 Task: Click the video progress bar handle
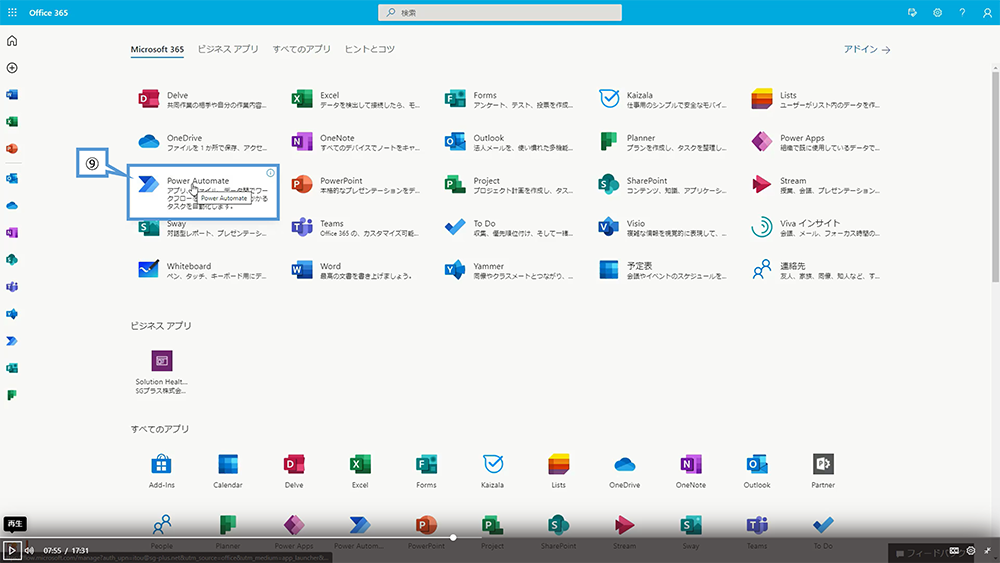click(453, 537)
